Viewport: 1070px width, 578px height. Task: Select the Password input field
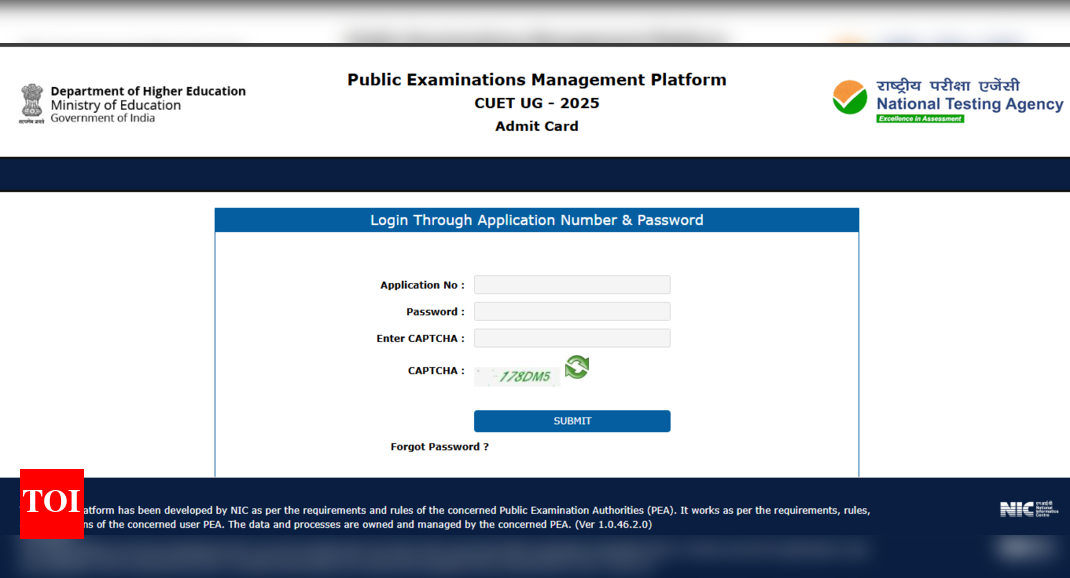pyautogui.click(x=572, y=312)
